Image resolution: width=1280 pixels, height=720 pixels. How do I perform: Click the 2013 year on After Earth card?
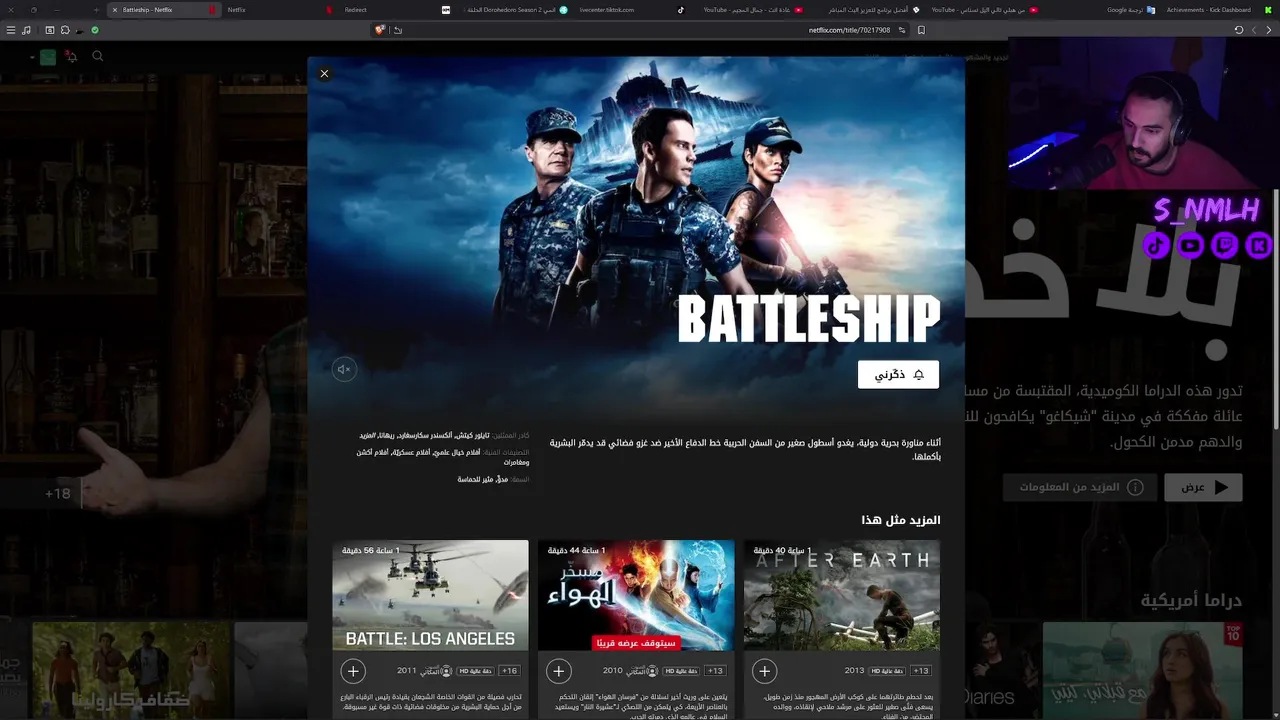point(854,671)
